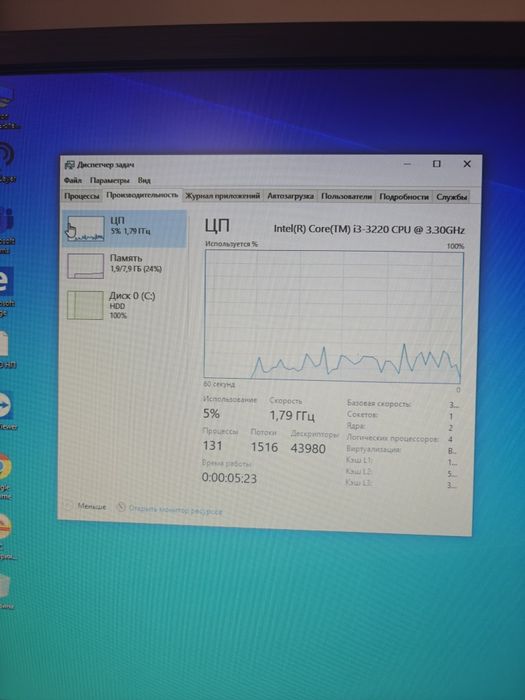Switch to the Подробности tab

coord(404,197)
